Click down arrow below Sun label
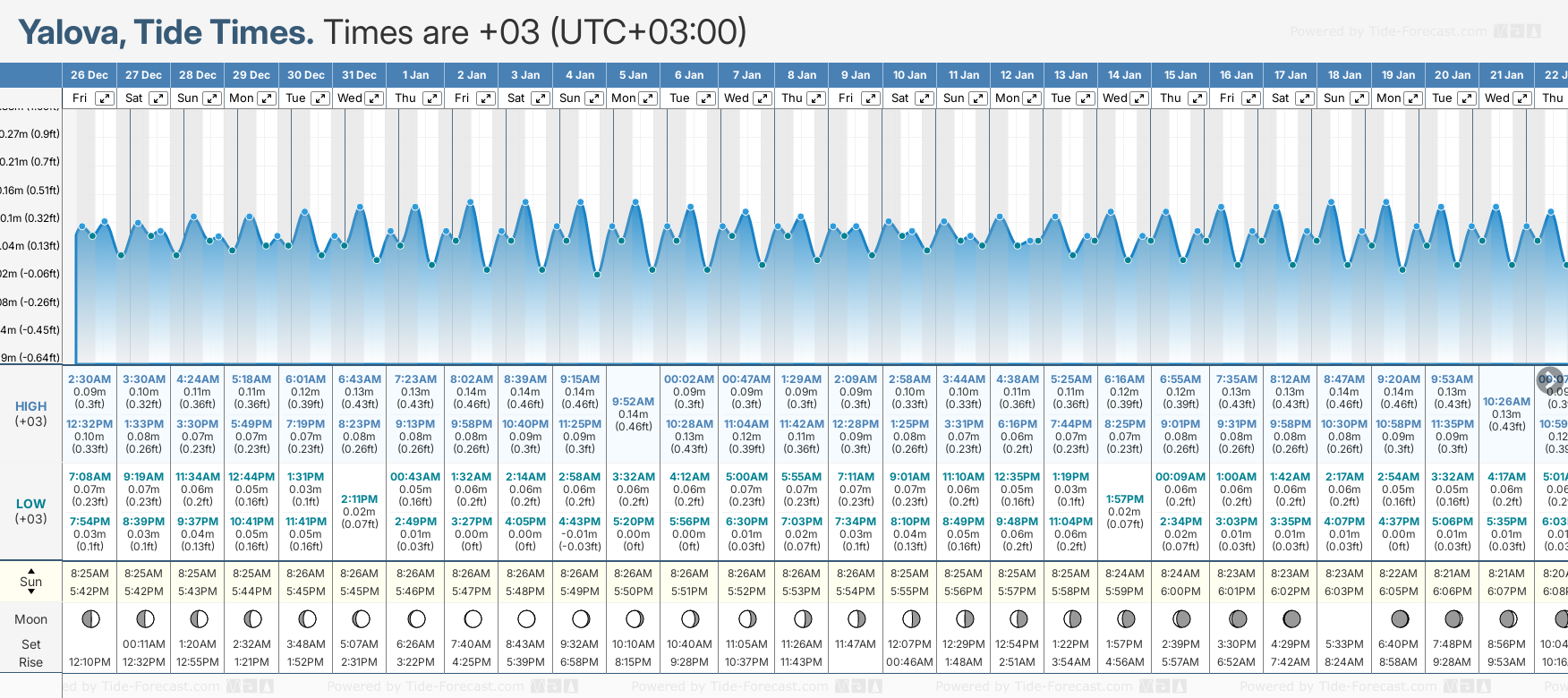 point(31,592)
